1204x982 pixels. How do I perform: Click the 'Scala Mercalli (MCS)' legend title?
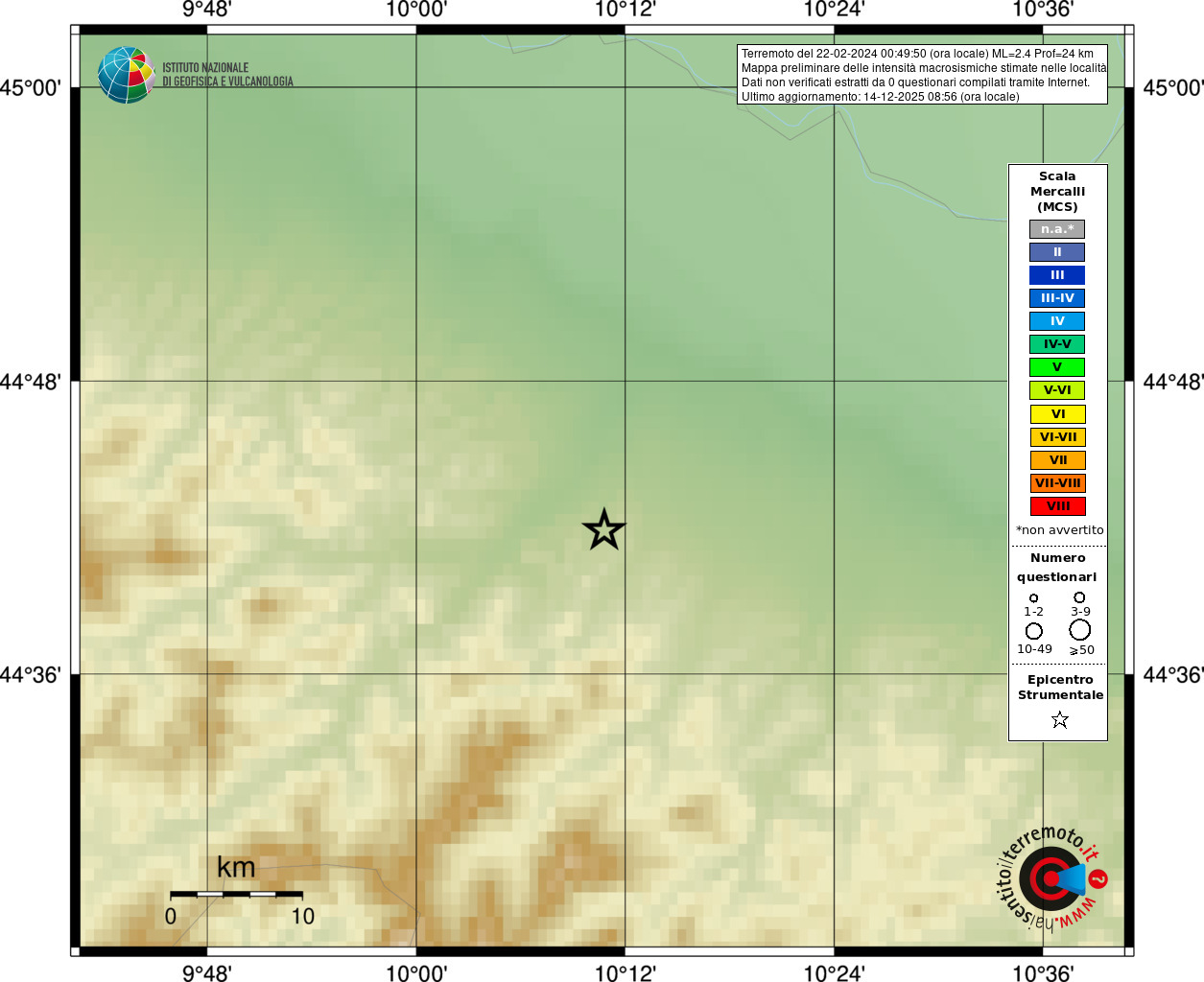tap(1057, 192)
